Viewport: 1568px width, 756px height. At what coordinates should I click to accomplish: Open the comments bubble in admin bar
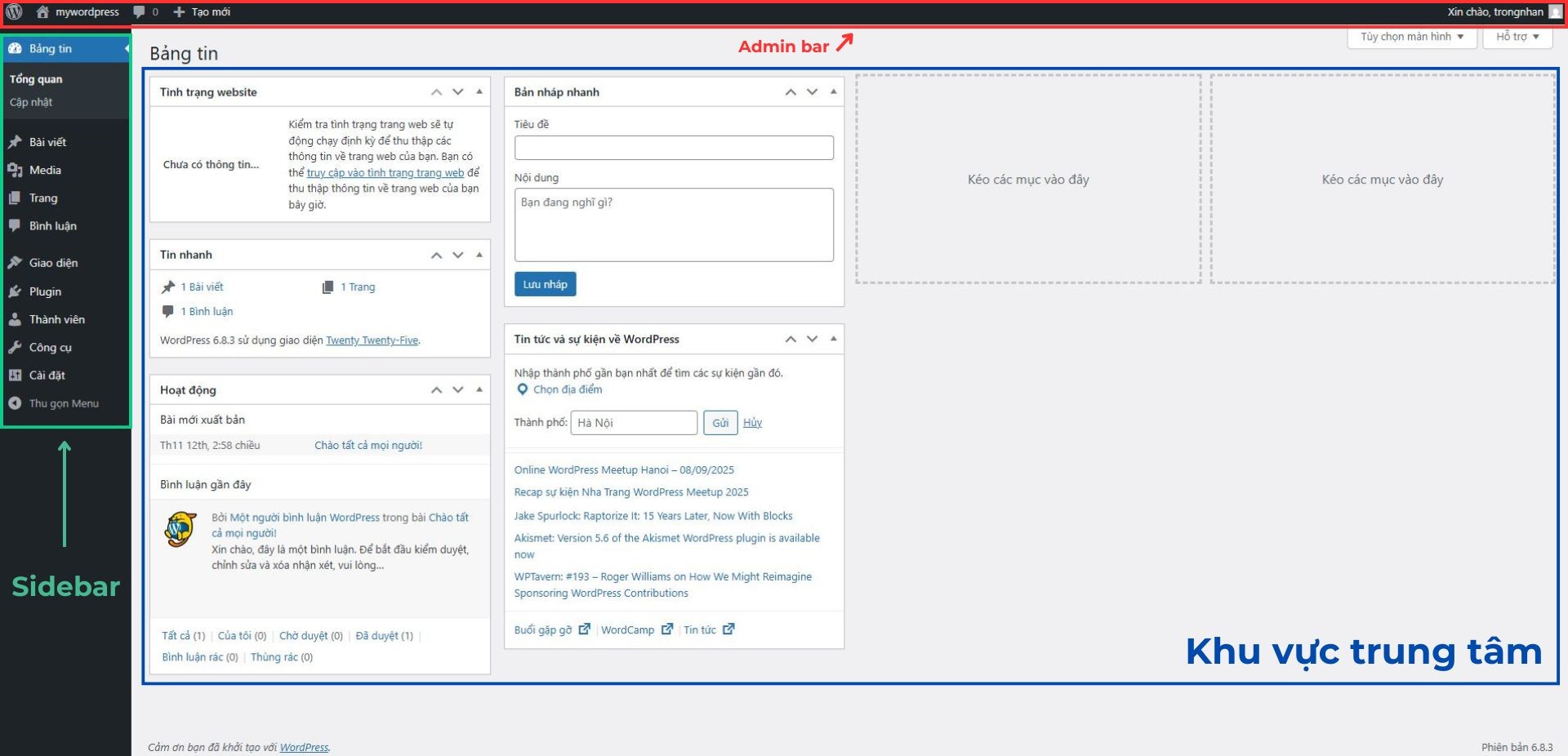(x=139, y=12)
